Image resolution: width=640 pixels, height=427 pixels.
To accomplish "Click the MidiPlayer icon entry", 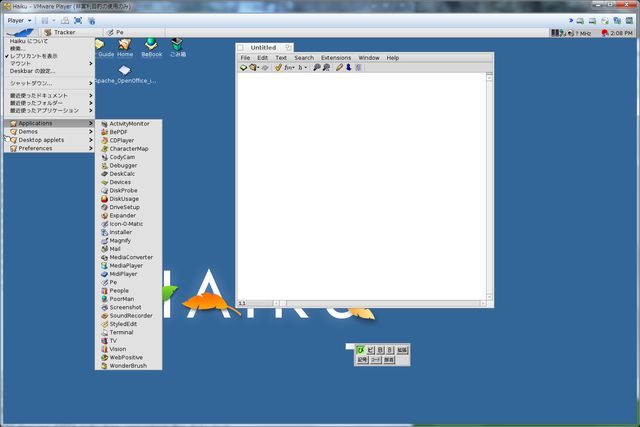I will click(x=129, y=274).
